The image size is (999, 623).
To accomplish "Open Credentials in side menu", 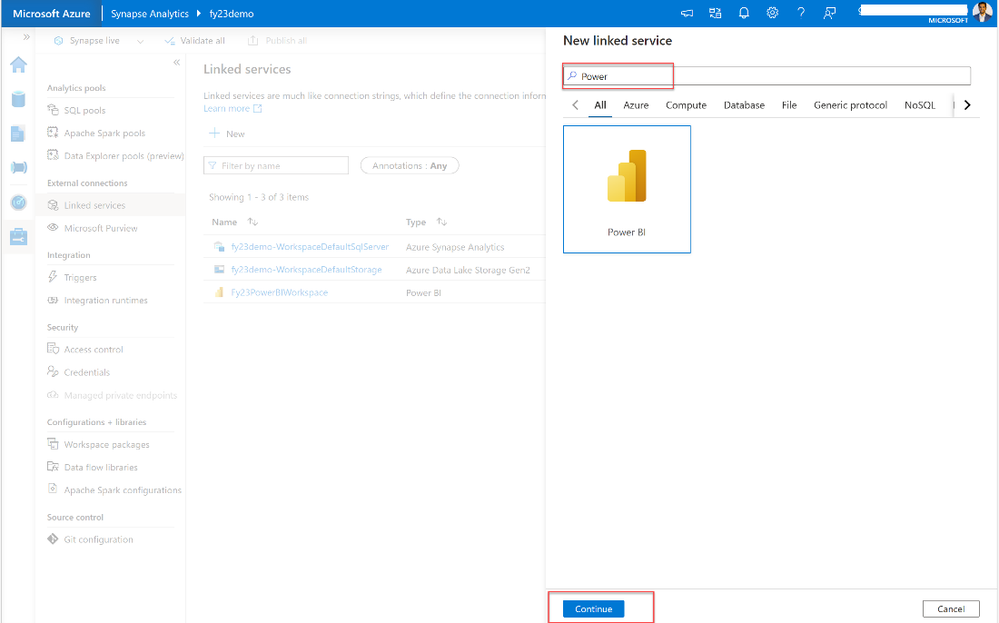I will (87, 372).
